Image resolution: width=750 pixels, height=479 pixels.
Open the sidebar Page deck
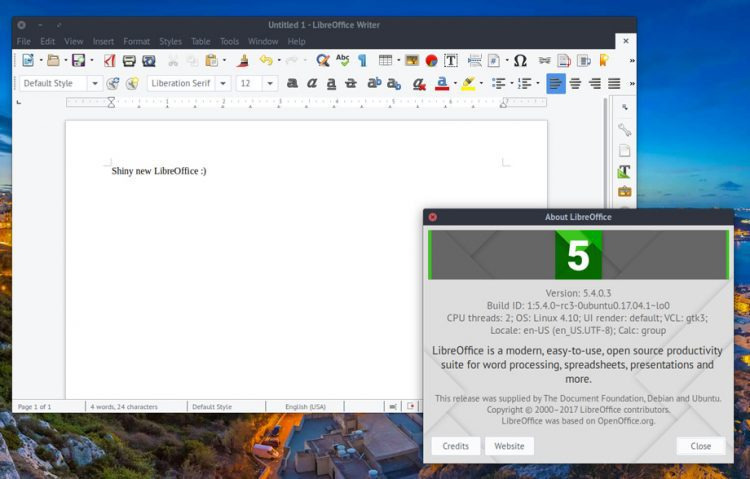[624, 151]
